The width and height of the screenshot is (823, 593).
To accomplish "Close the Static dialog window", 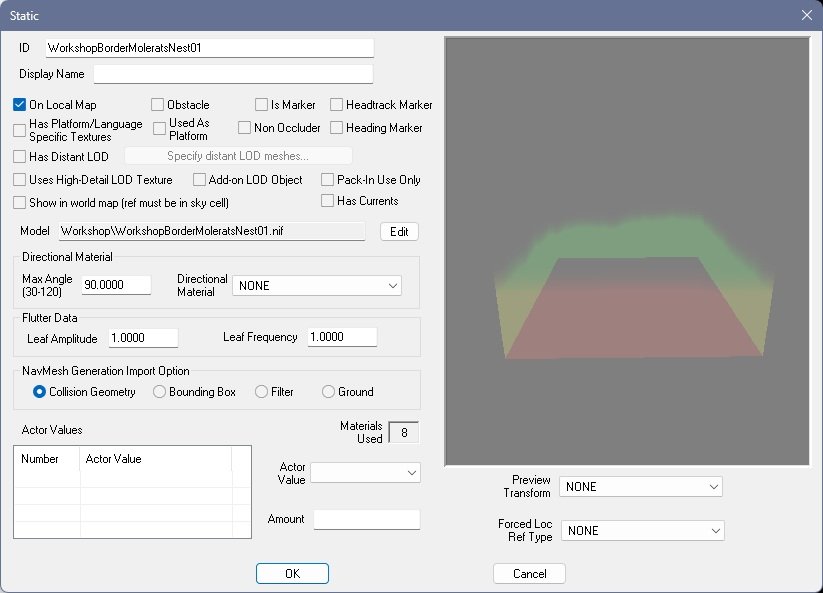I will 807,15.
